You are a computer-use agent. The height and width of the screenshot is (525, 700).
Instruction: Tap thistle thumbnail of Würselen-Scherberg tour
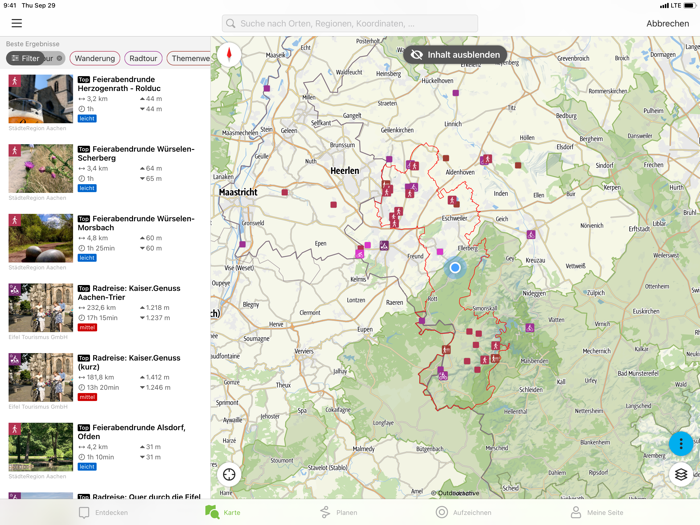click(41, 168)
